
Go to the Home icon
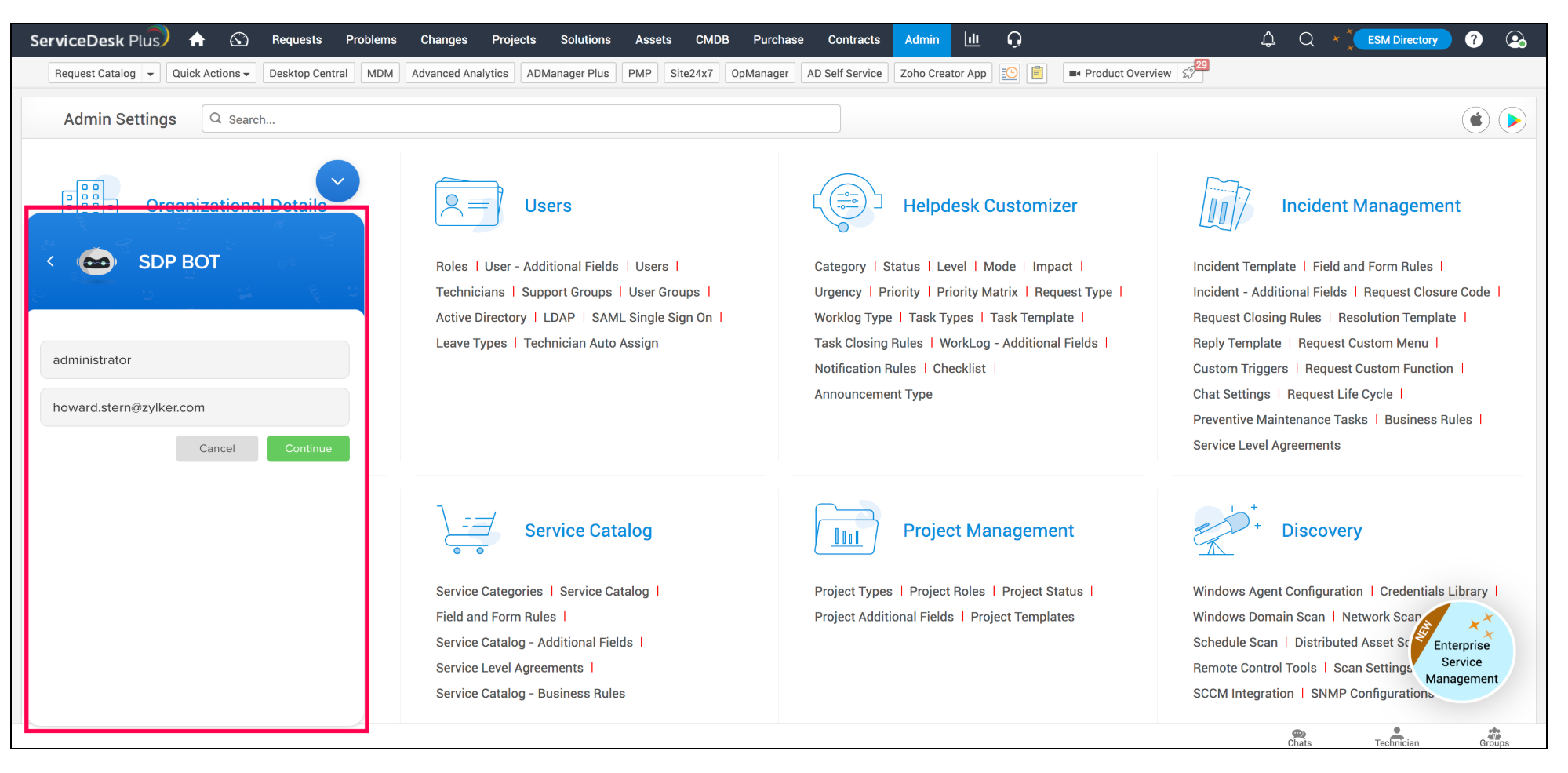point(197,39)
